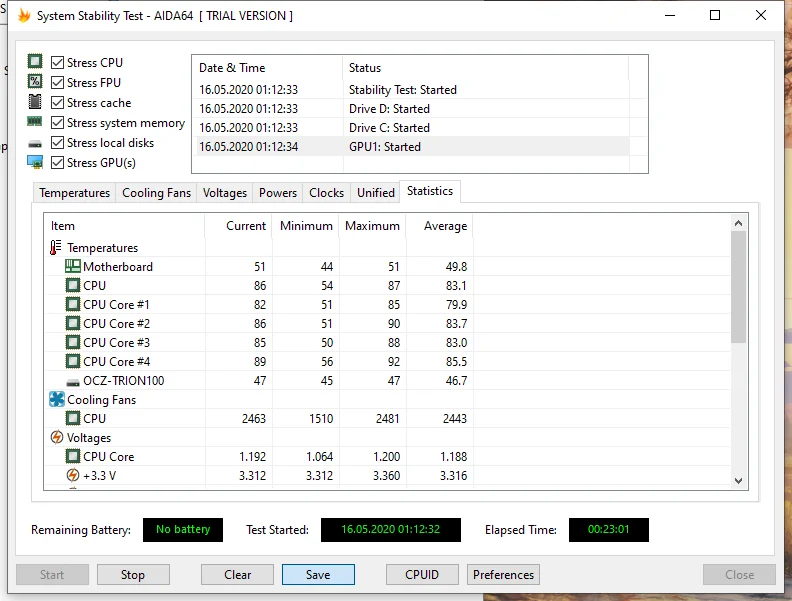Select the Drive C: Started log entry
The width and height of the screenshot is (792, 601).
(411, 128)
